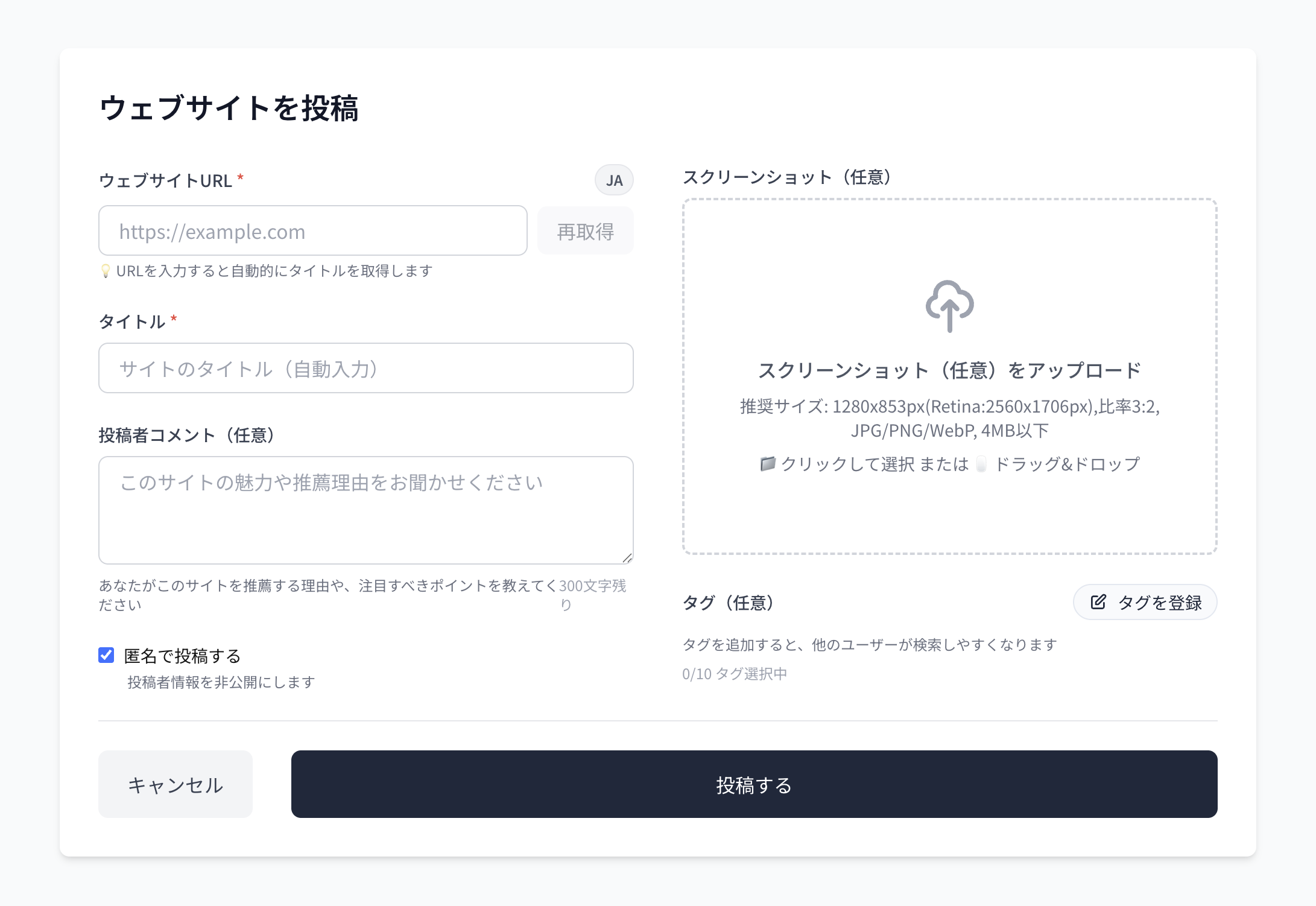The height and width of the screenshot is (906, 1316).
Task: Click the 再取得 button
Action: click(585, 230)
